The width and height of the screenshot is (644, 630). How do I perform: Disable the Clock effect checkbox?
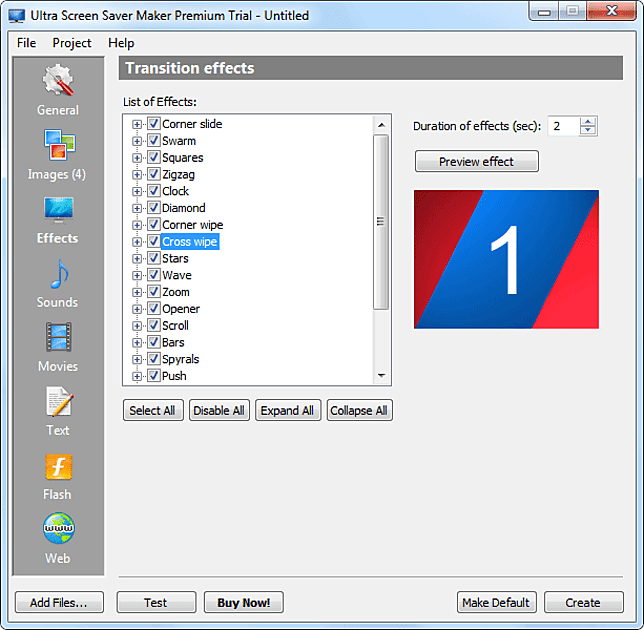pos(154,191)
